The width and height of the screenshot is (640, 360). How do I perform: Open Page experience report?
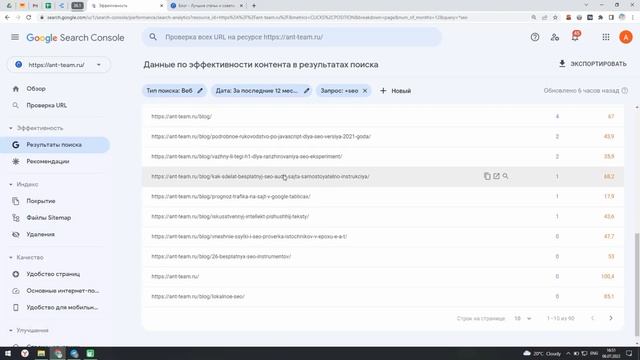pyautogui.click(x=53, y=274)
